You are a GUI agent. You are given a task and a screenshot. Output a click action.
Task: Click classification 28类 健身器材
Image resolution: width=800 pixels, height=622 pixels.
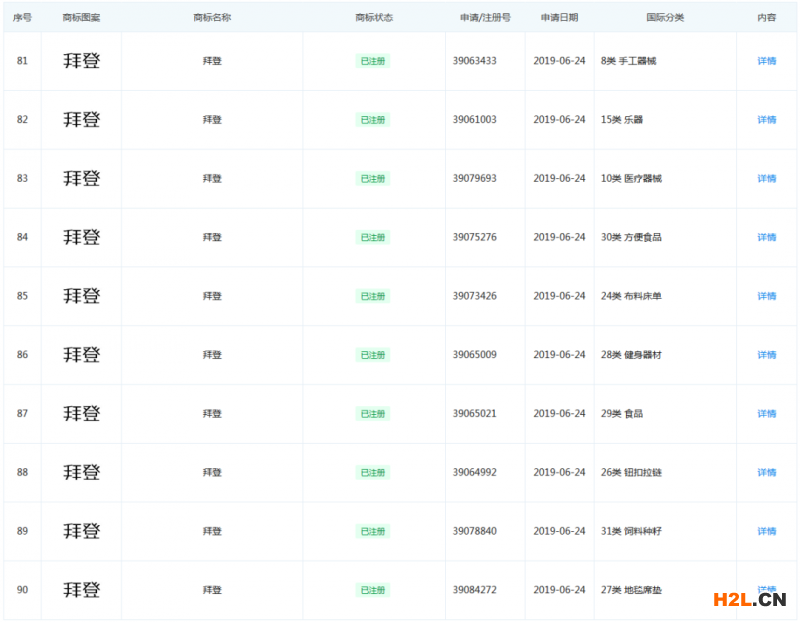[631, 355]
